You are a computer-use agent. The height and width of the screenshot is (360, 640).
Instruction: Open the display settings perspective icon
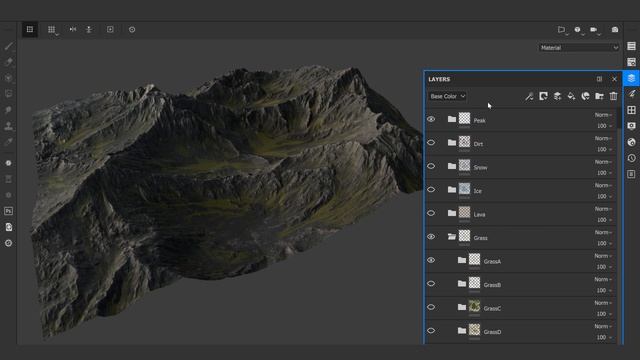(562, 30)
